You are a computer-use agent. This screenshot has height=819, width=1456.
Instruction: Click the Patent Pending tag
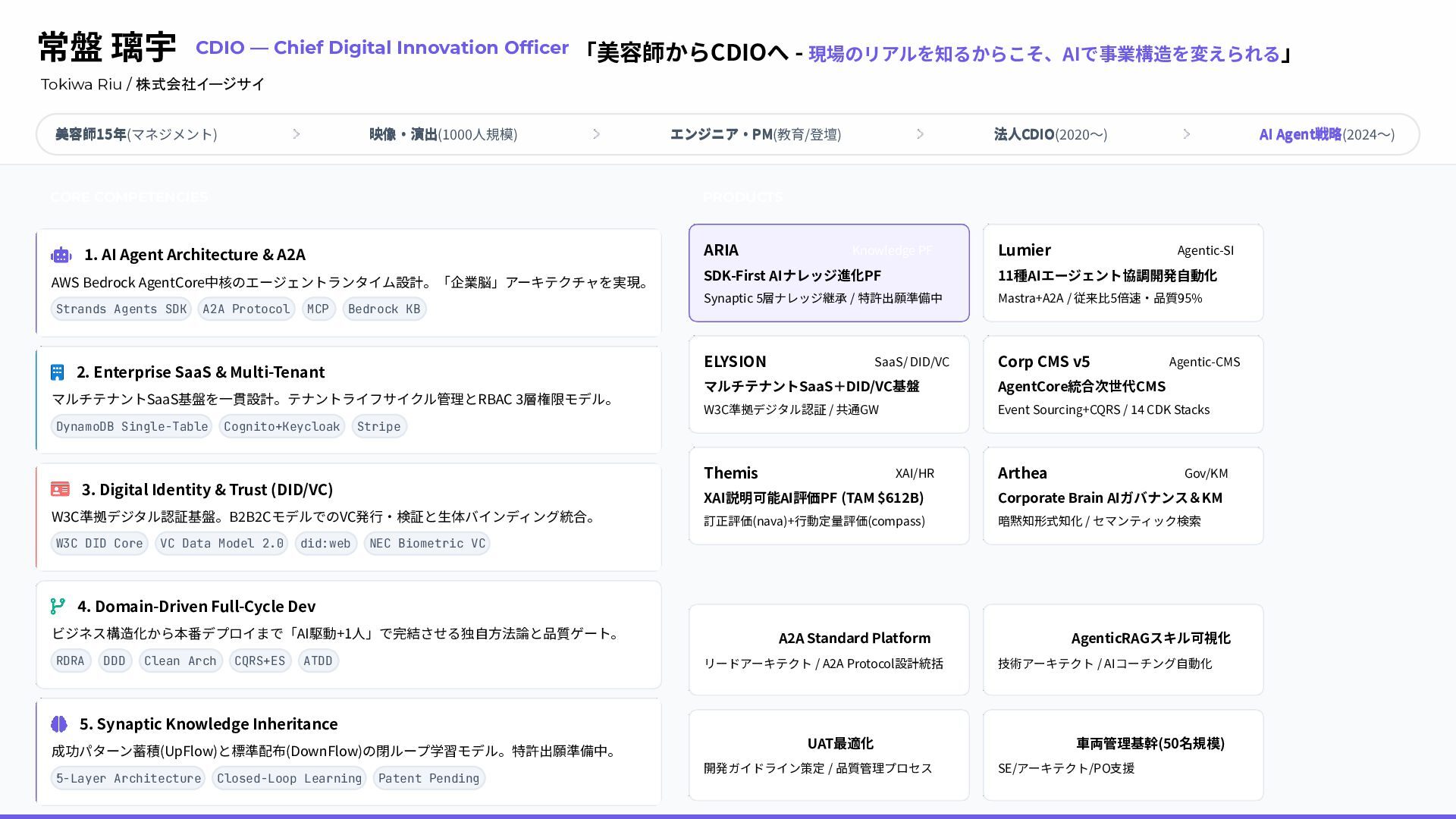428,779
